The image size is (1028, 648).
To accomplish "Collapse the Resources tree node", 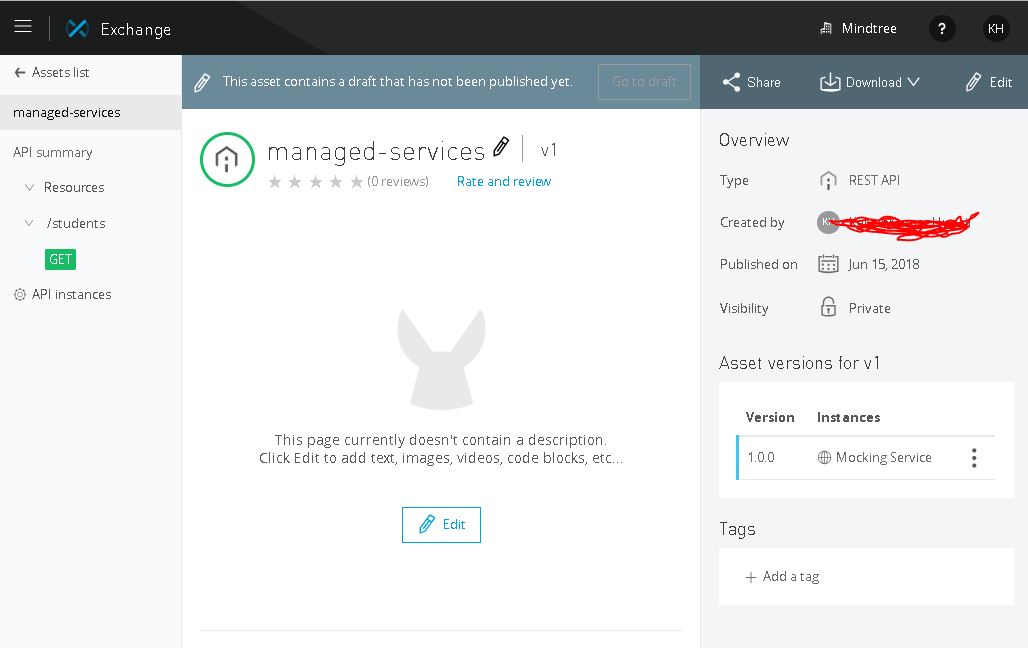I will click(x=29, y=188).
